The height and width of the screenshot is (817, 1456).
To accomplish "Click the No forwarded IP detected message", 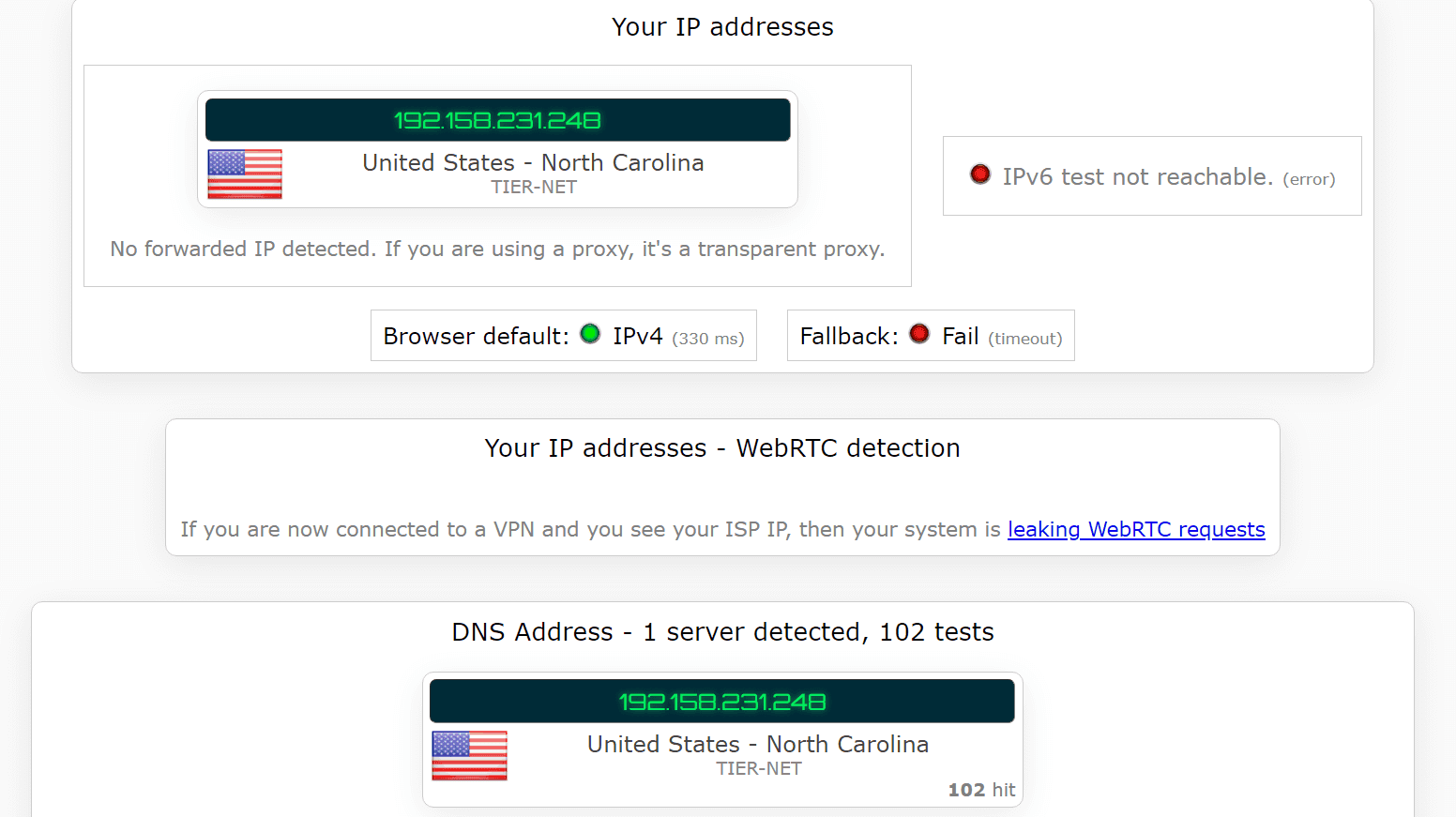I will 497,250.
